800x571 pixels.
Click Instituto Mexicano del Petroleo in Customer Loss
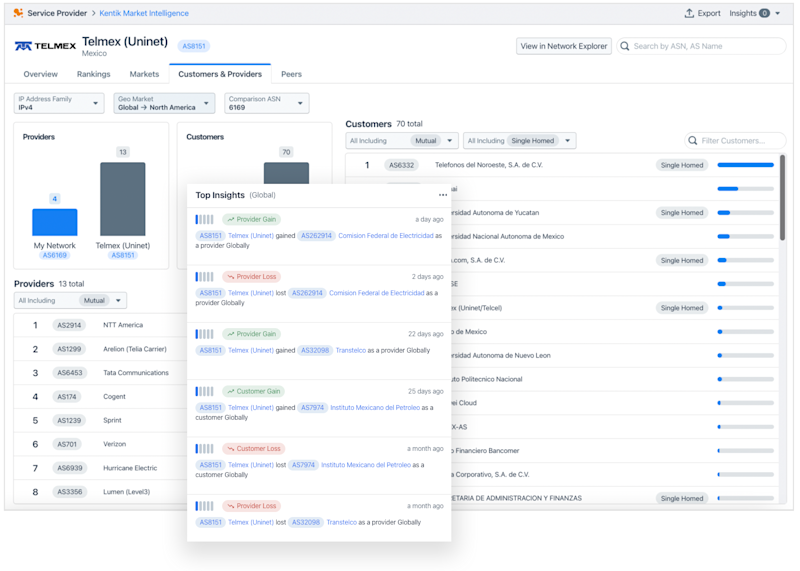366,465
